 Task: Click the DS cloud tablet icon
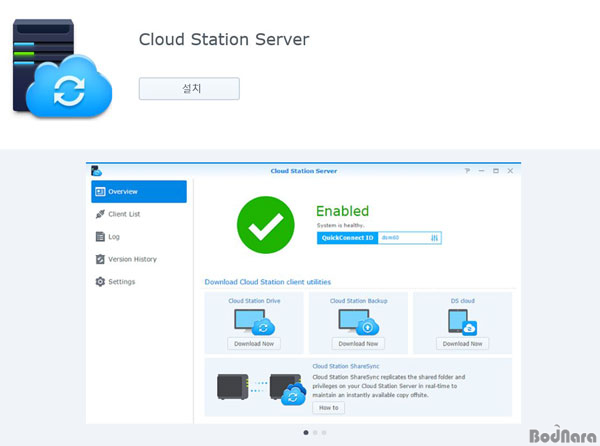pos(462,322)
